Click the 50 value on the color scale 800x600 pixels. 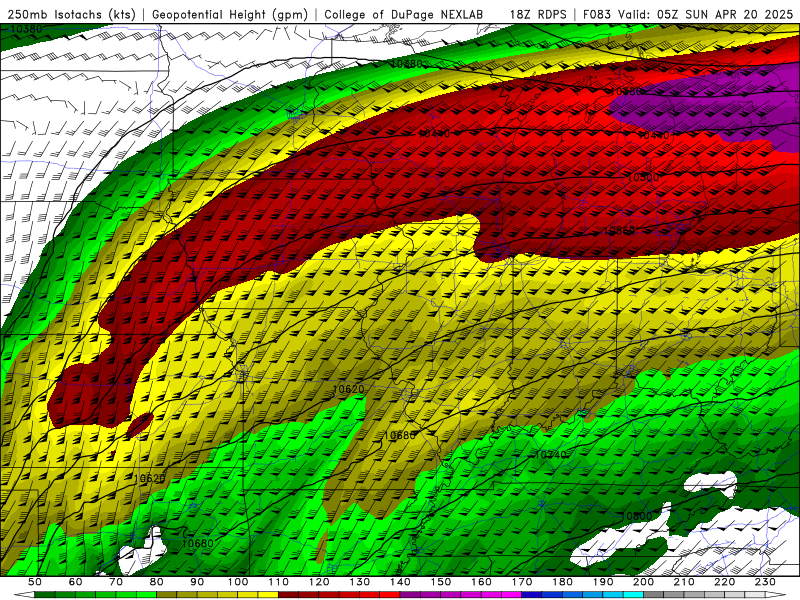[35, 582]
